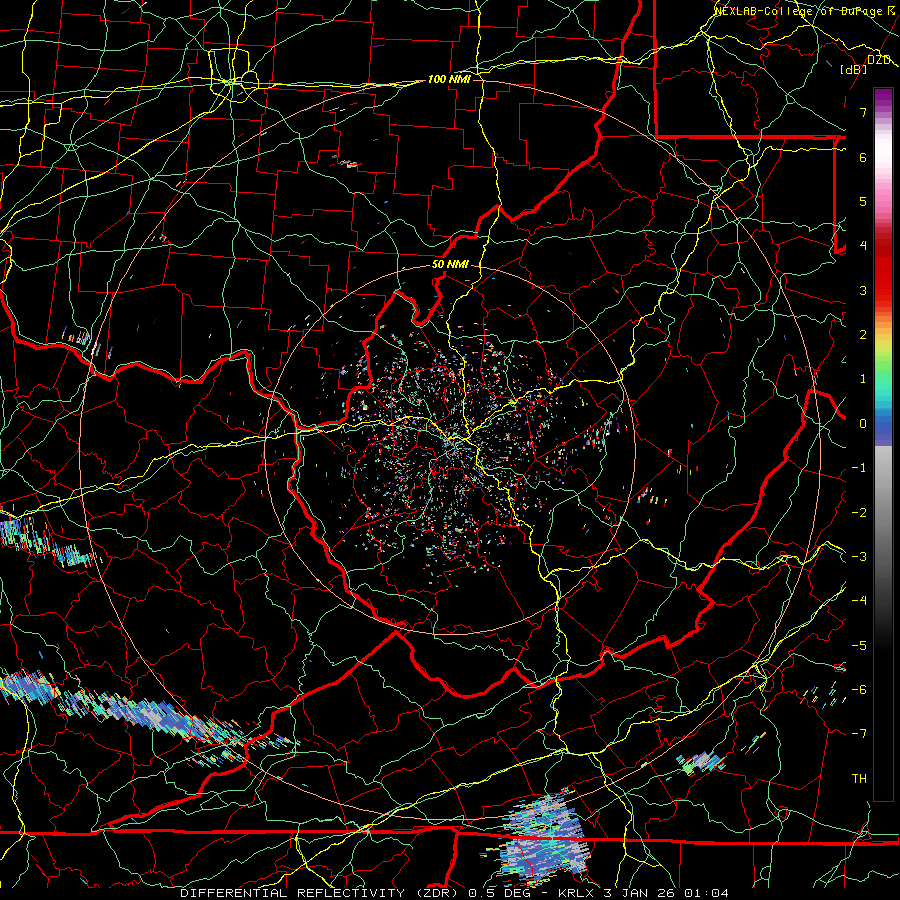Click the "0.5 DEG" elevation angle text
The height and width of the screenshot is (900, 900).
(x=499, y=893)
